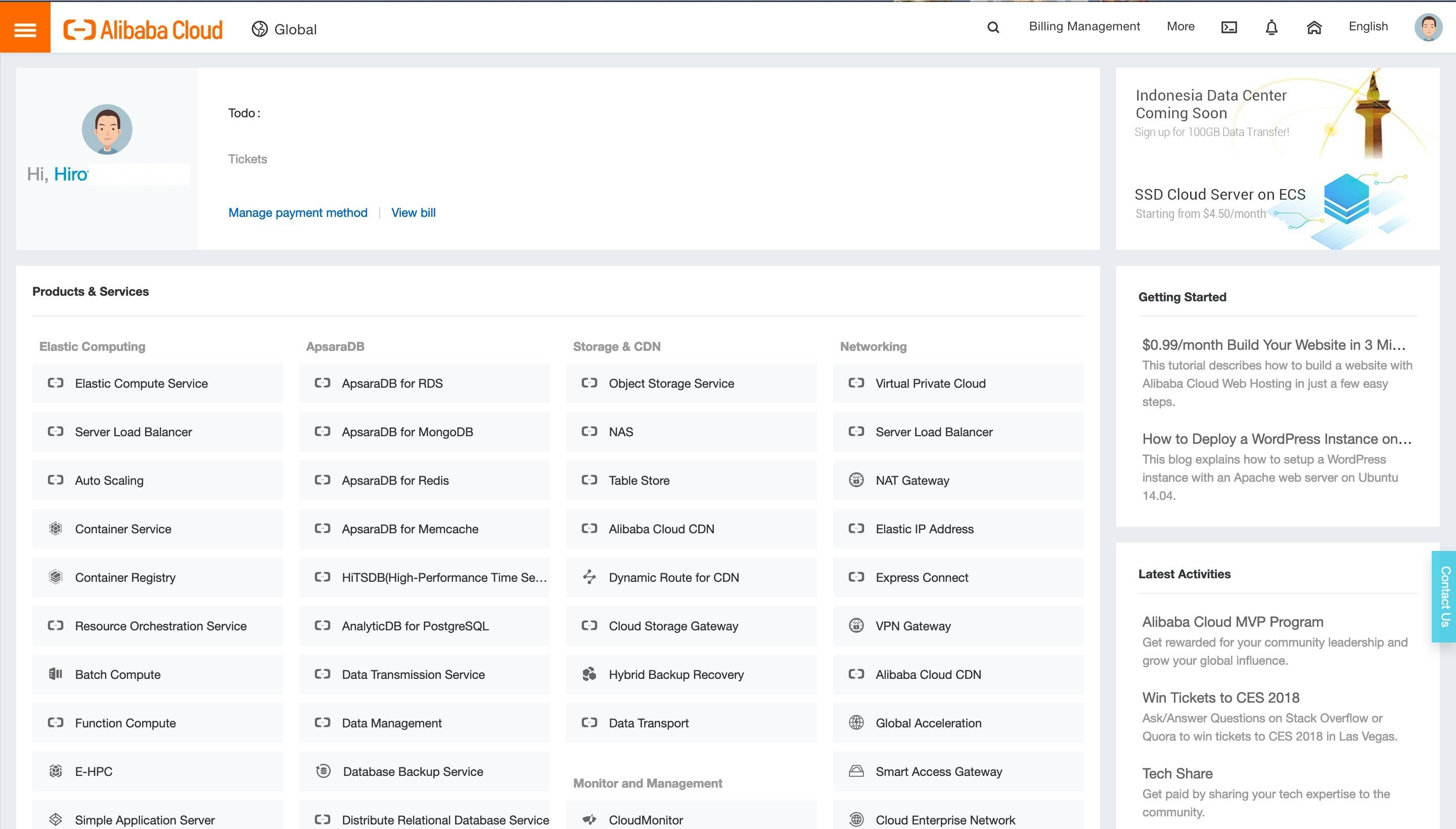This screenshot has width=1456, height=829.
Task: Open Data Transmission Service
Action: coord(424,674)
